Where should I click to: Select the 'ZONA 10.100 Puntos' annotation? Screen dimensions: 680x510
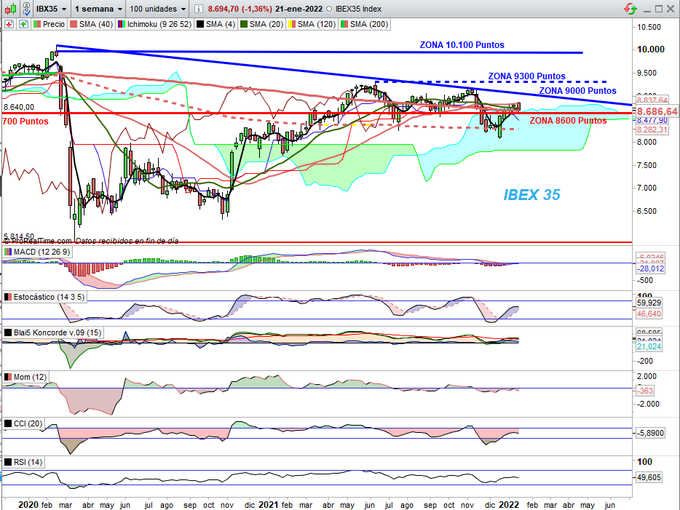pos(462,45)
